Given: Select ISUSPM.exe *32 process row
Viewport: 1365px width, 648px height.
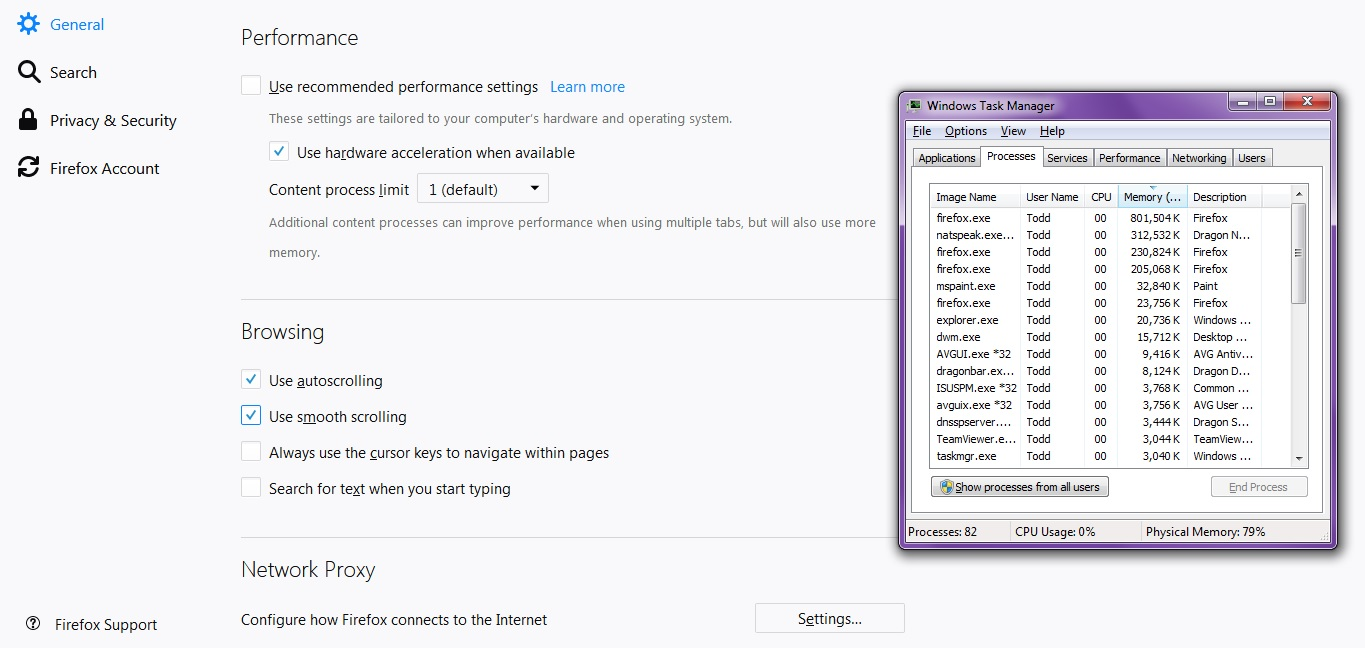Looking at the screenshot, I should (1110, 388).
